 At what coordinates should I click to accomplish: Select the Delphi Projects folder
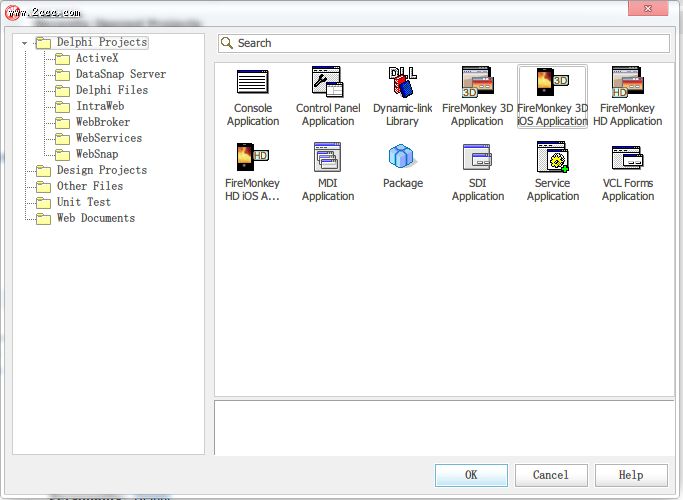[x=91, y=42]
